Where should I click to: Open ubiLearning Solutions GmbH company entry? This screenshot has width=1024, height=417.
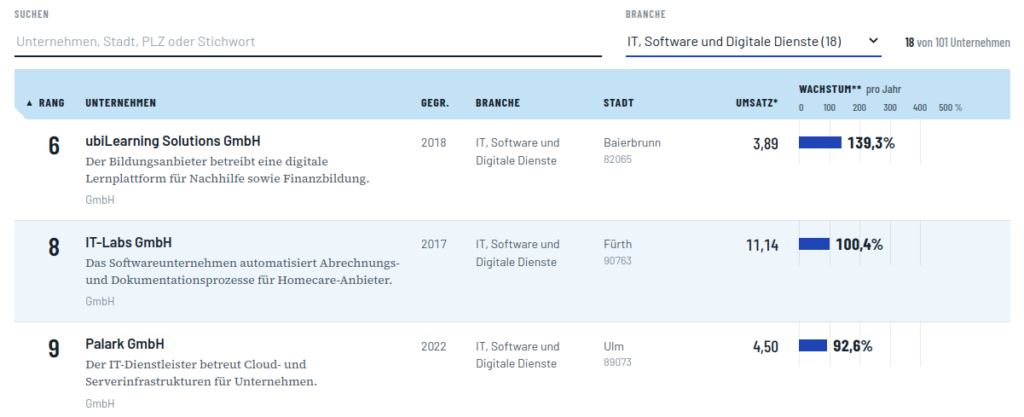pos(173,141)
